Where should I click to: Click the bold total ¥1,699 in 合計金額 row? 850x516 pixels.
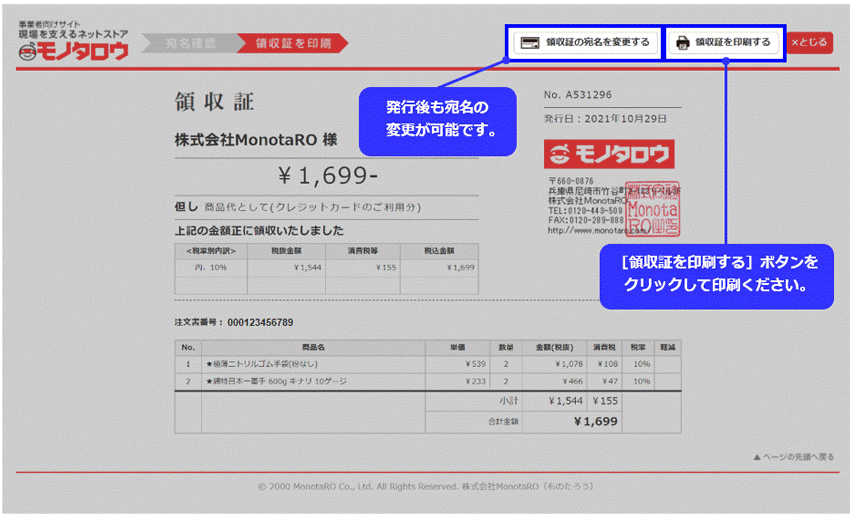point(596,422)
